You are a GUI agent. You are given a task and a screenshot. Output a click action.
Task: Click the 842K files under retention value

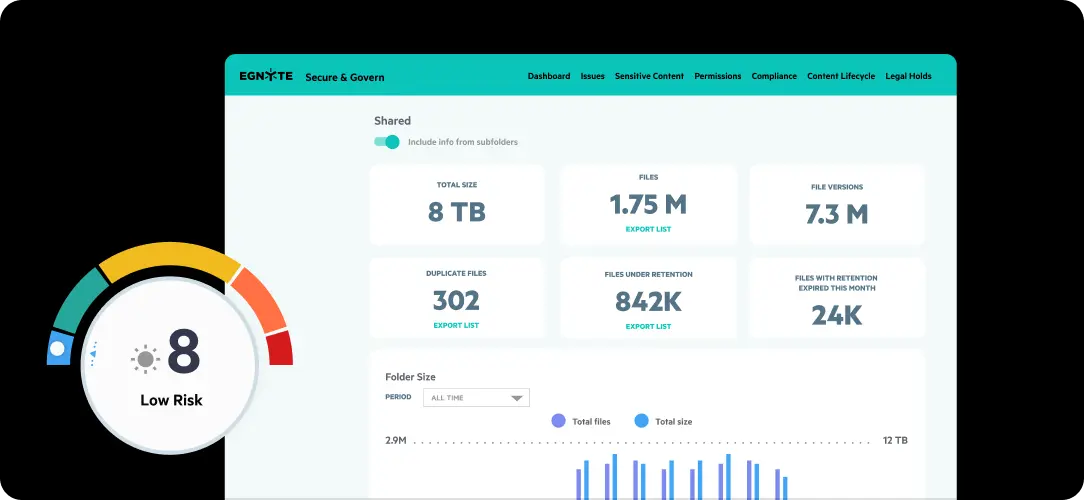click(648, 302)
